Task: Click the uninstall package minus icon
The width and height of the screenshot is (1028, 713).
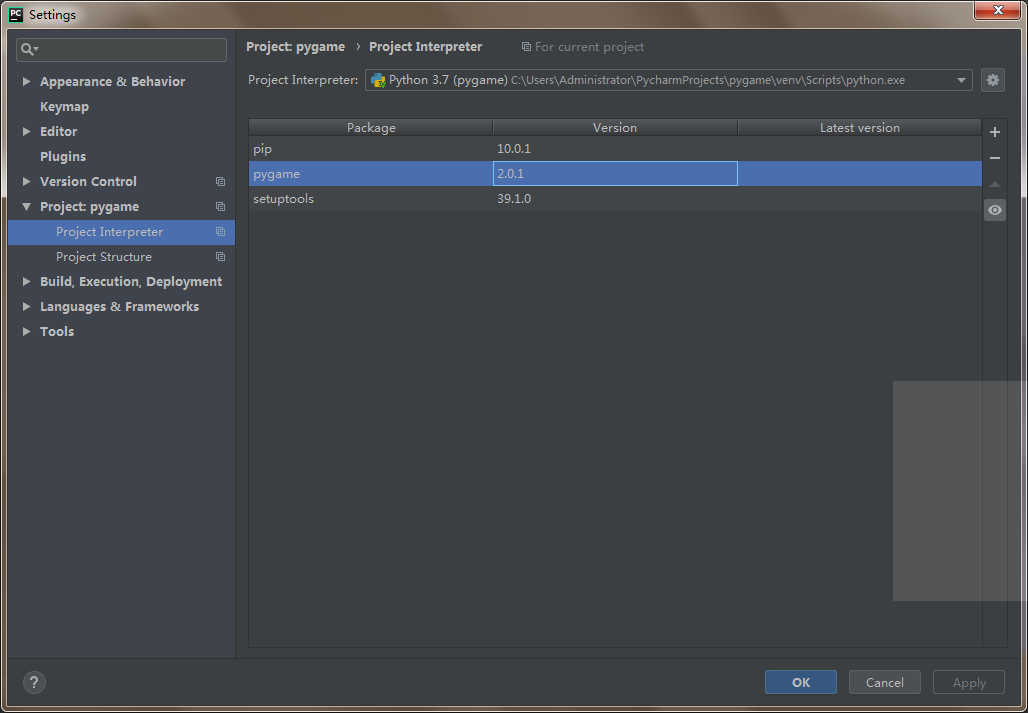Action: [994, 157]
